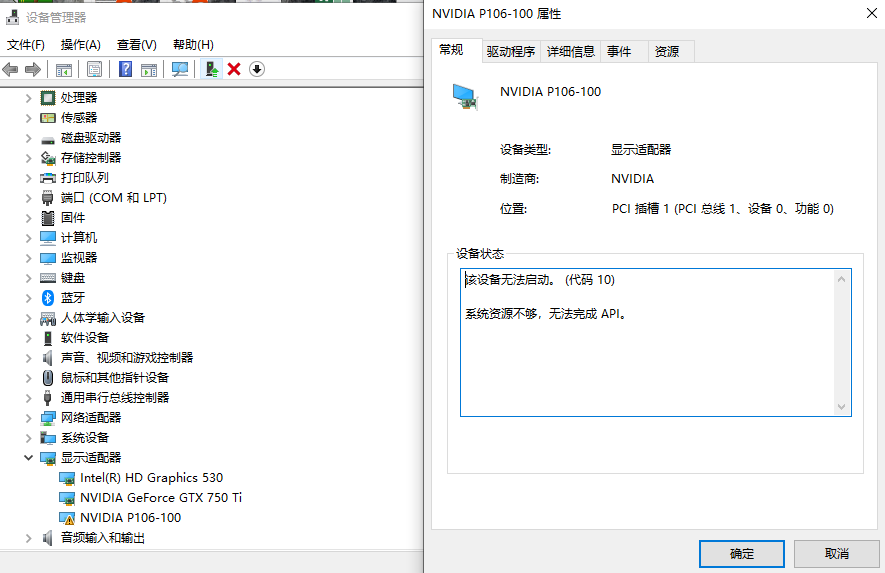This screenshot has width=885, height=573.
Task: Click the Firmware (固件) category icon
Action: 48,218
